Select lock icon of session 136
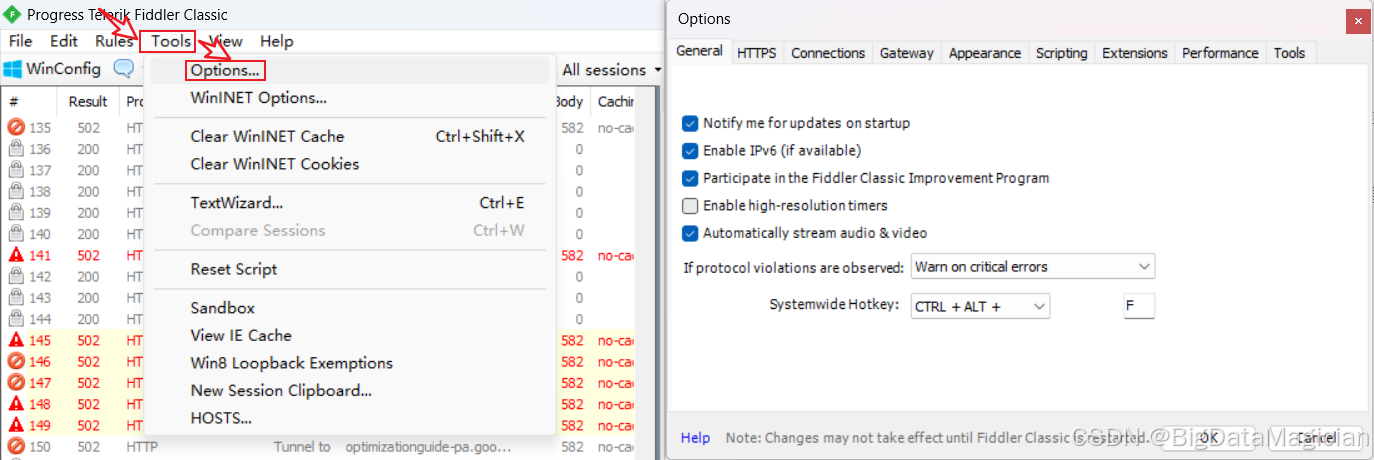This screenshot has width=1374, height=460. click(x=16, y=149)
